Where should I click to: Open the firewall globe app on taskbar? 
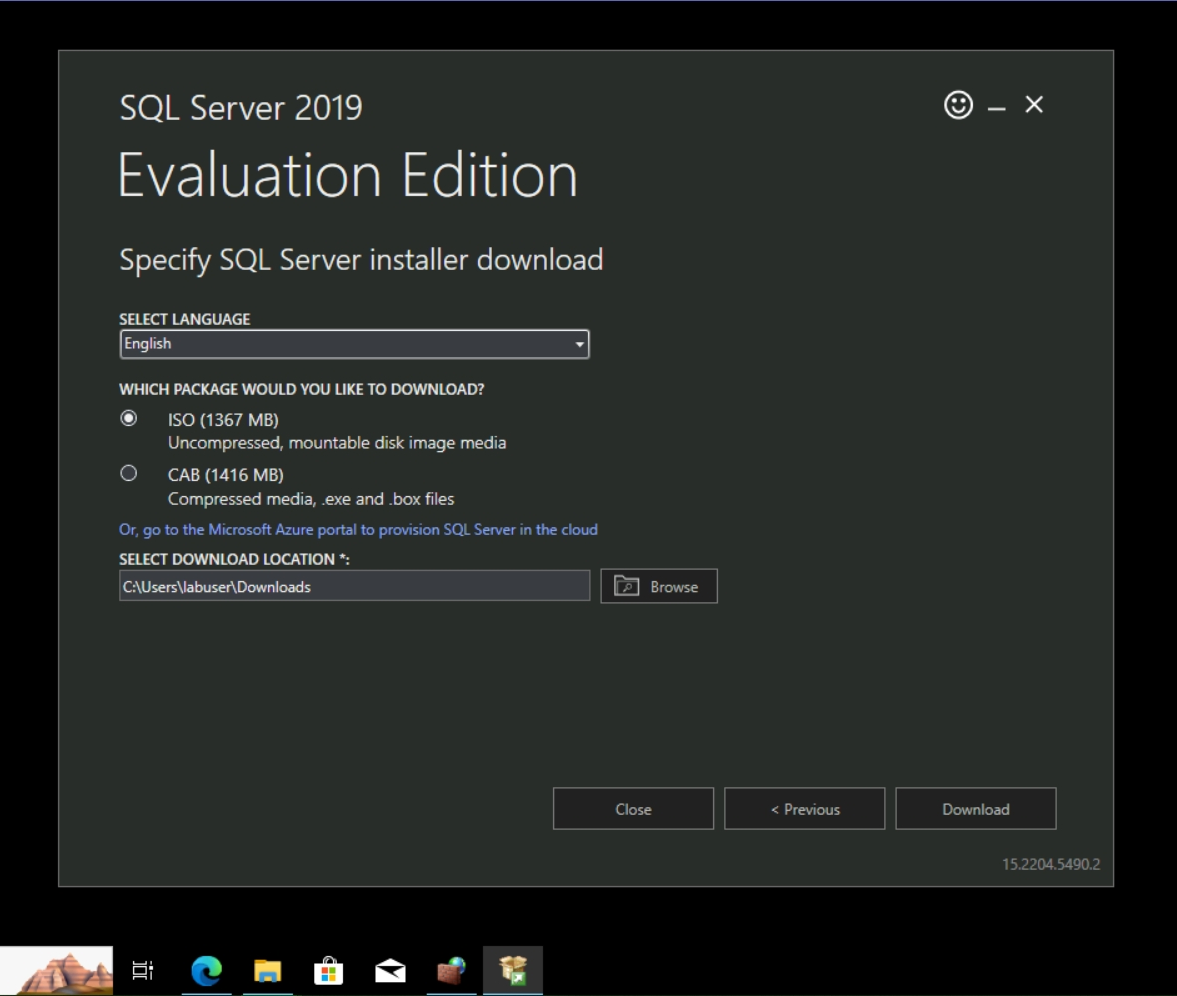[451, 970]
